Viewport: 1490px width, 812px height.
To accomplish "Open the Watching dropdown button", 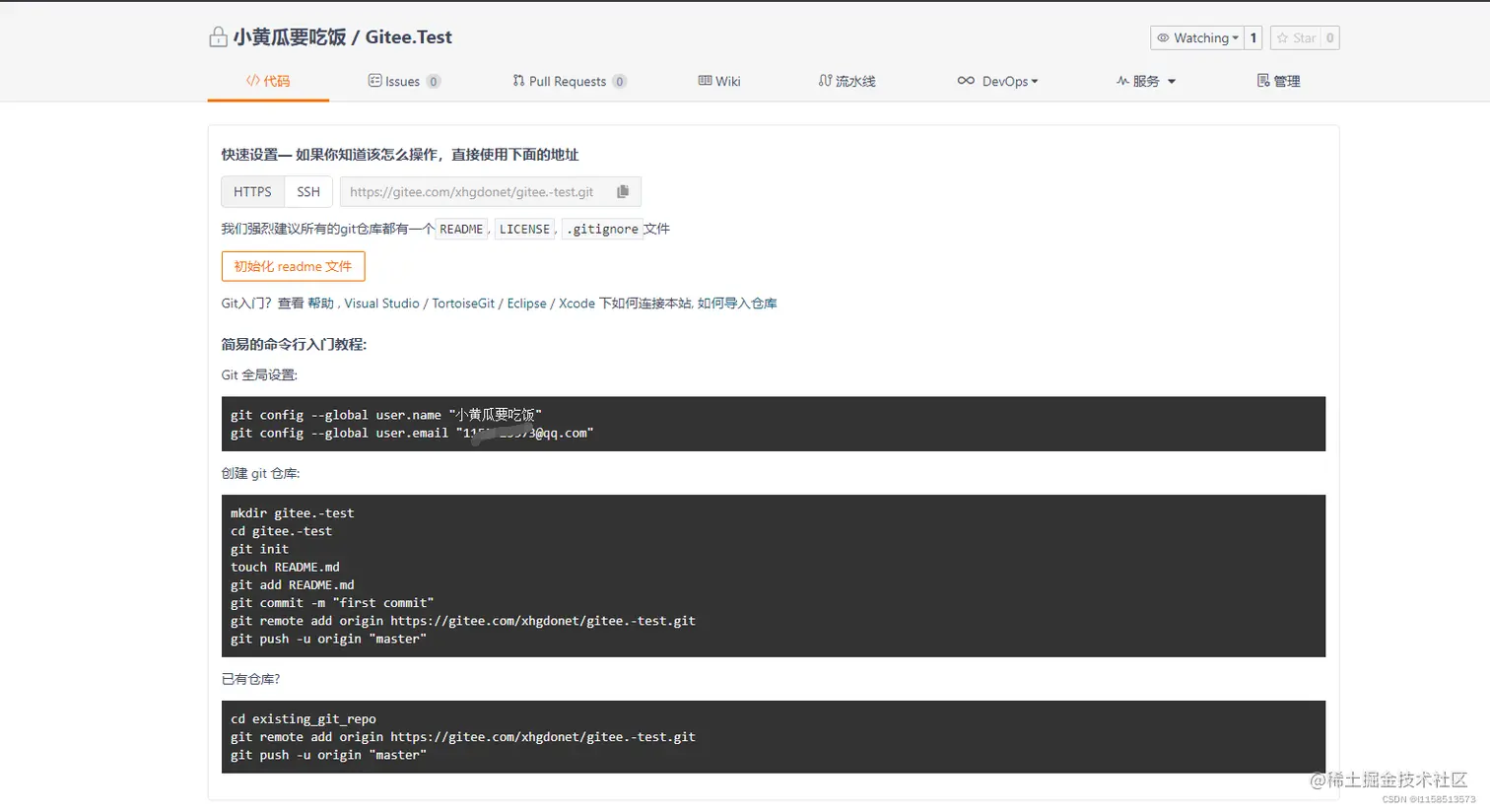I will (1197, 37).
